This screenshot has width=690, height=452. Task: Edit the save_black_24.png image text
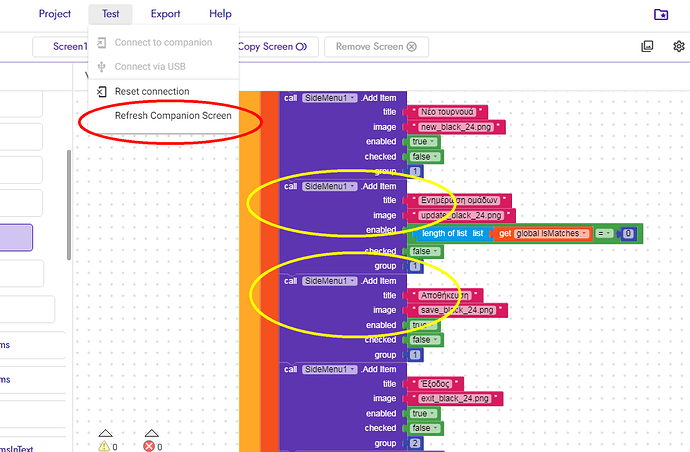tap(457, 310)
